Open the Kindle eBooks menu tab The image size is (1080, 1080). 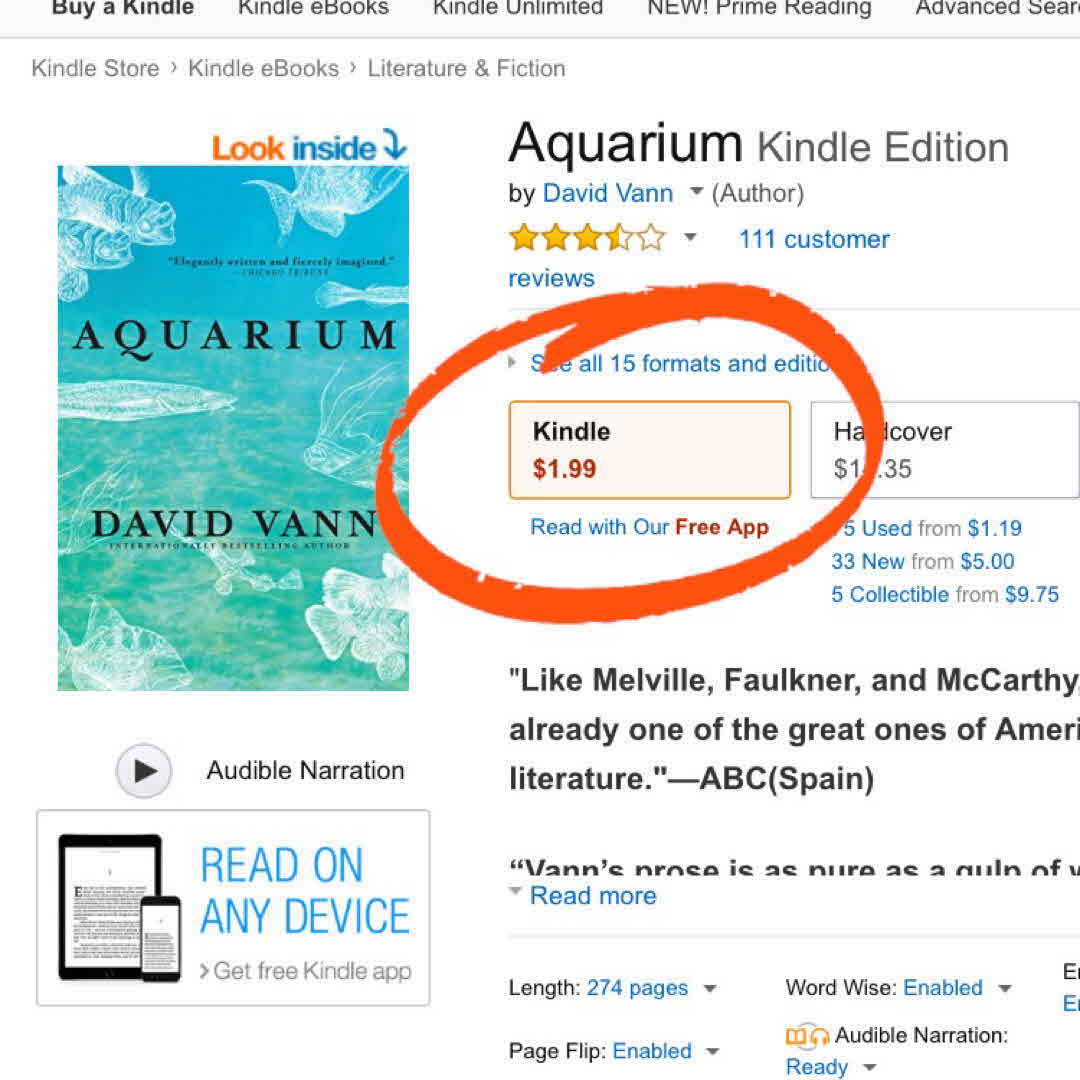[313, 8]
